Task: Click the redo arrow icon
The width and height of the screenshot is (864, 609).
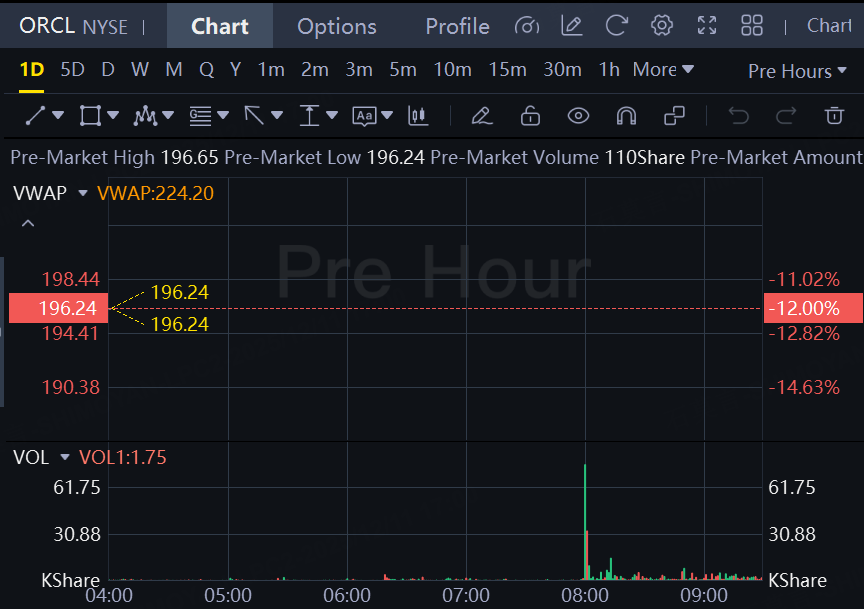Action: coord(786,116)
